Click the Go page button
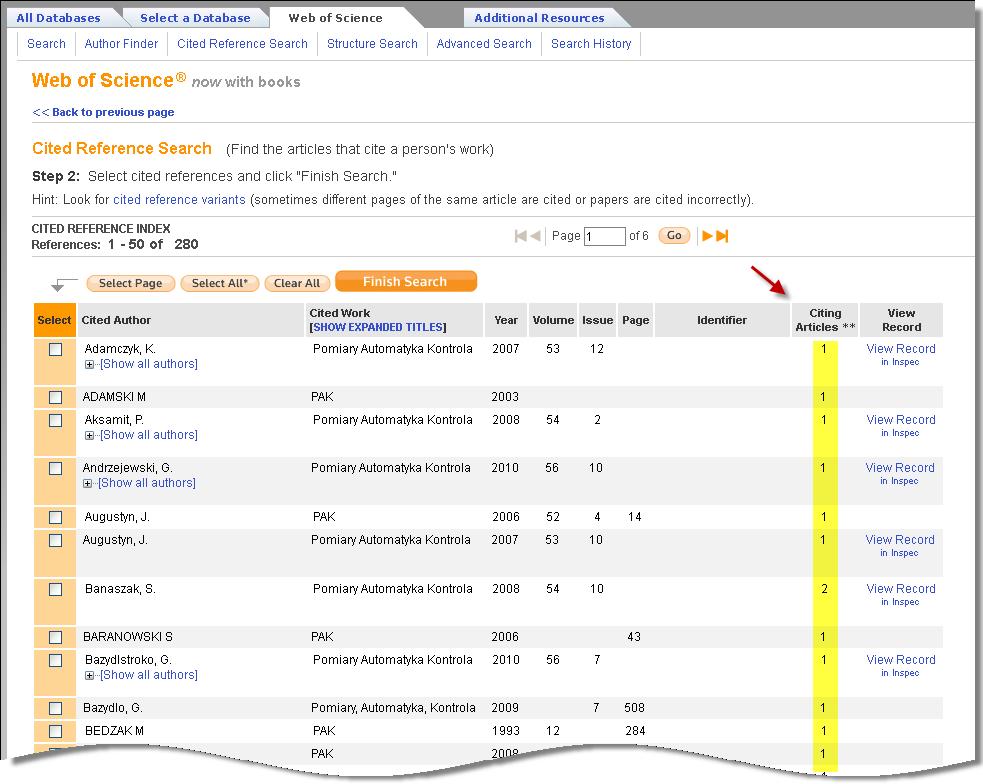The width and height of the screenshot is (983, 784). (674, 236)
